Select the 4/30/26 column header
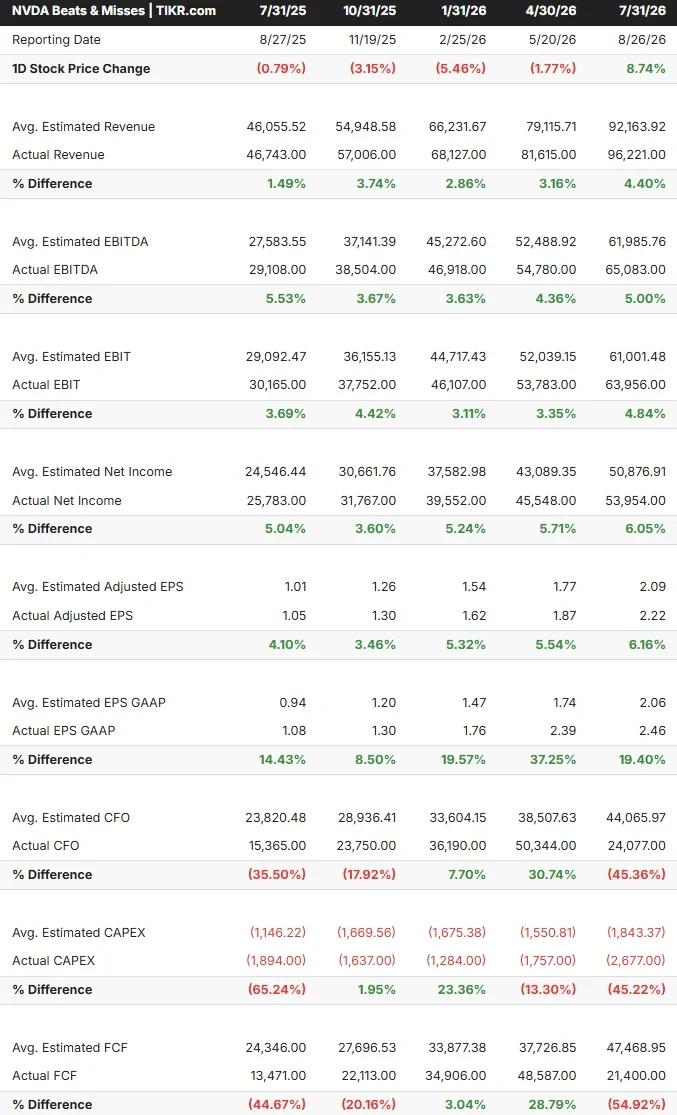 tap(552, 11)
